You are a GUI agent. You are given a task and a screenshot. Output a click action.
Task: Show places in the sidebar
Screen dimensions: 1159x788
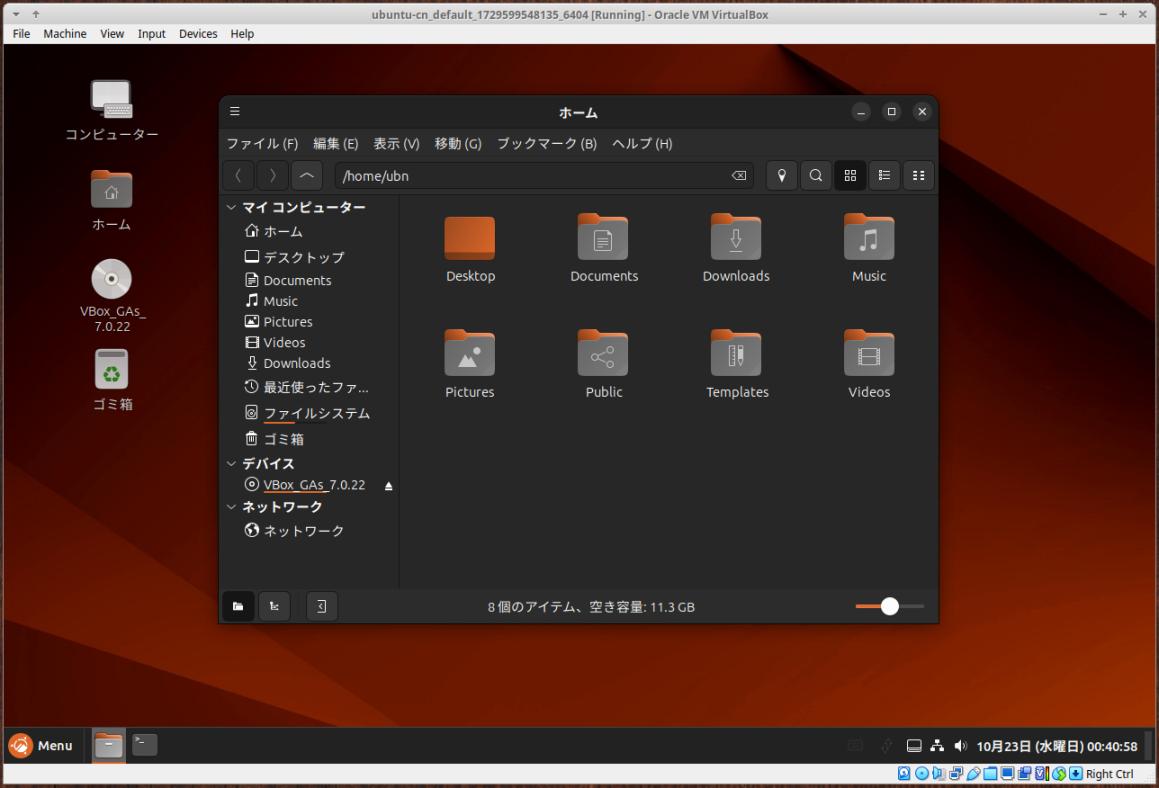click(x=238, y=606)
